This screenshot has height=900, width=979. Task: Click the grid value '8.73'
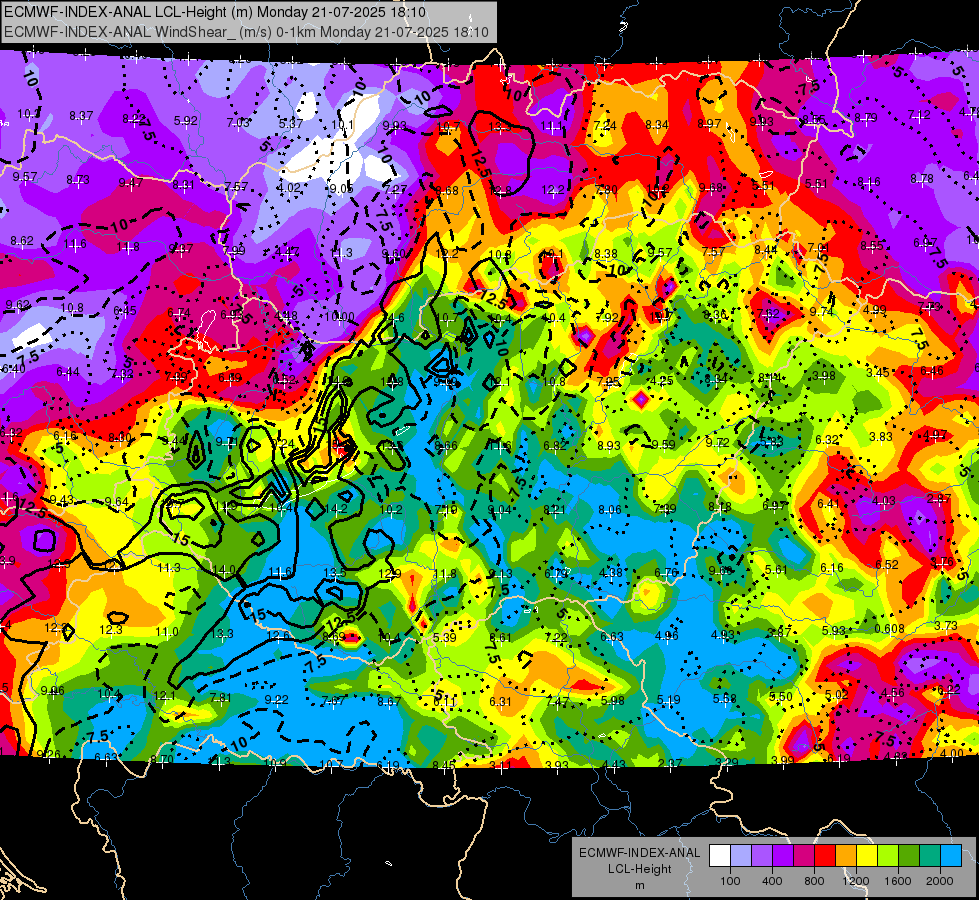[x=78, y=179]
